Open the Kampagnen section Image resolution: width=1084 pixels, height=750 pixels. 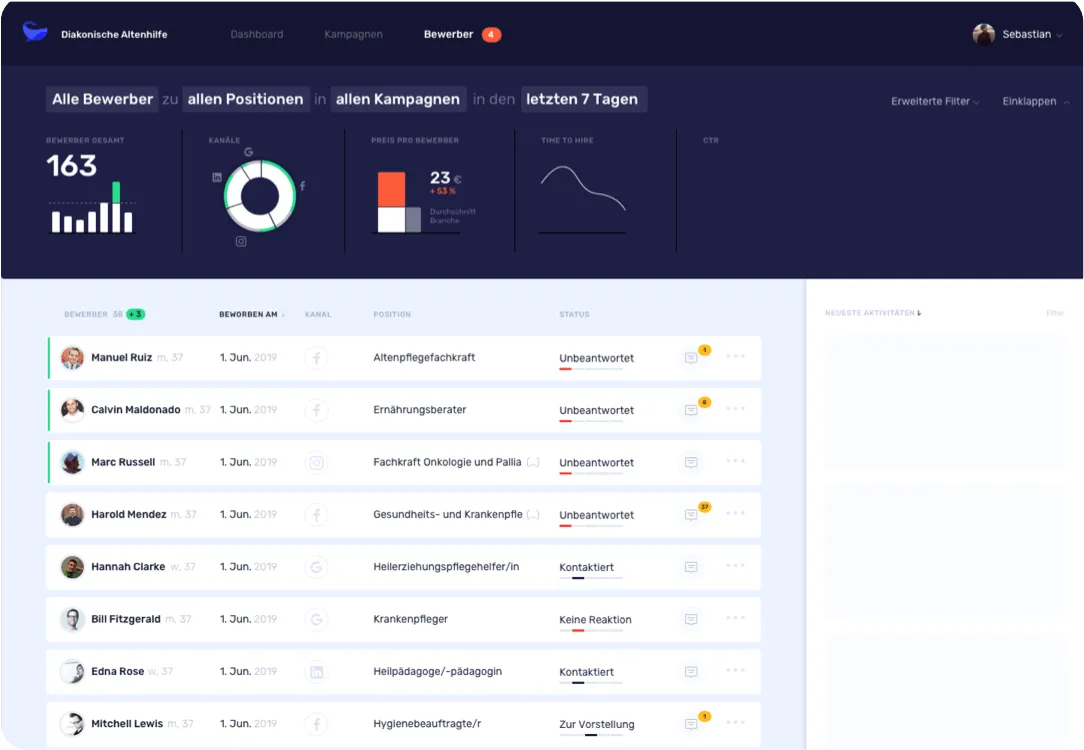[x=353, y=33]
